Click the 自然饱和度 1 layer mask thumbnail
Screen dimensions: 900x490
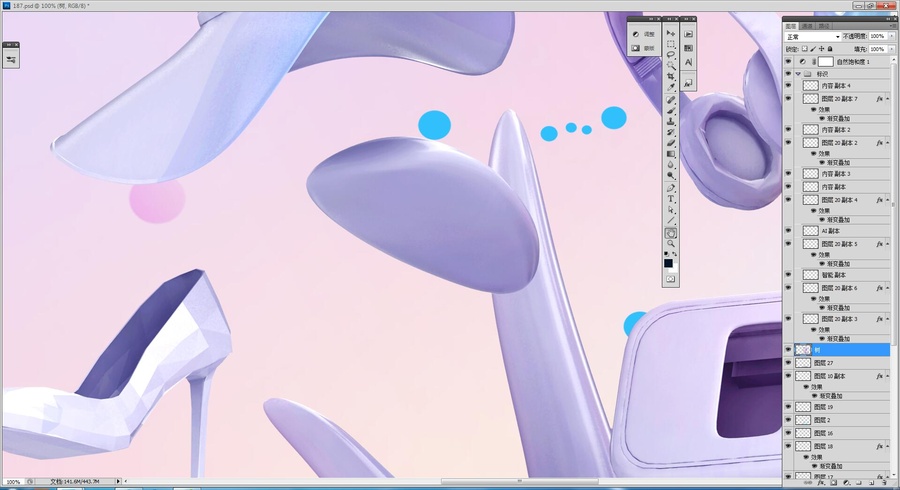(825, 61)
